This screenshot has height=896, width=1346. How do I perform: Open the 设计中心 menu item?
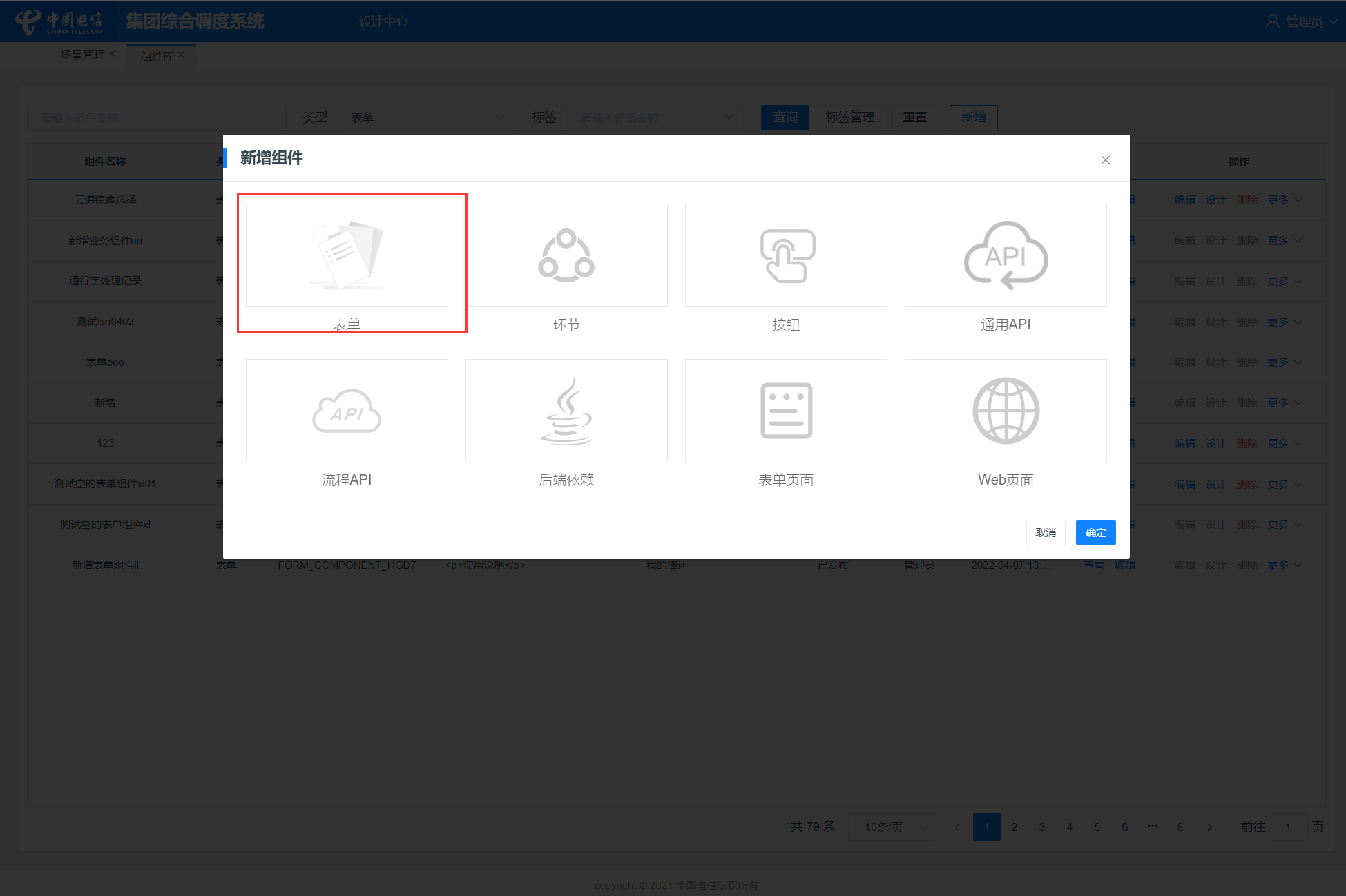pyautogui.click(x=383, y=21)
